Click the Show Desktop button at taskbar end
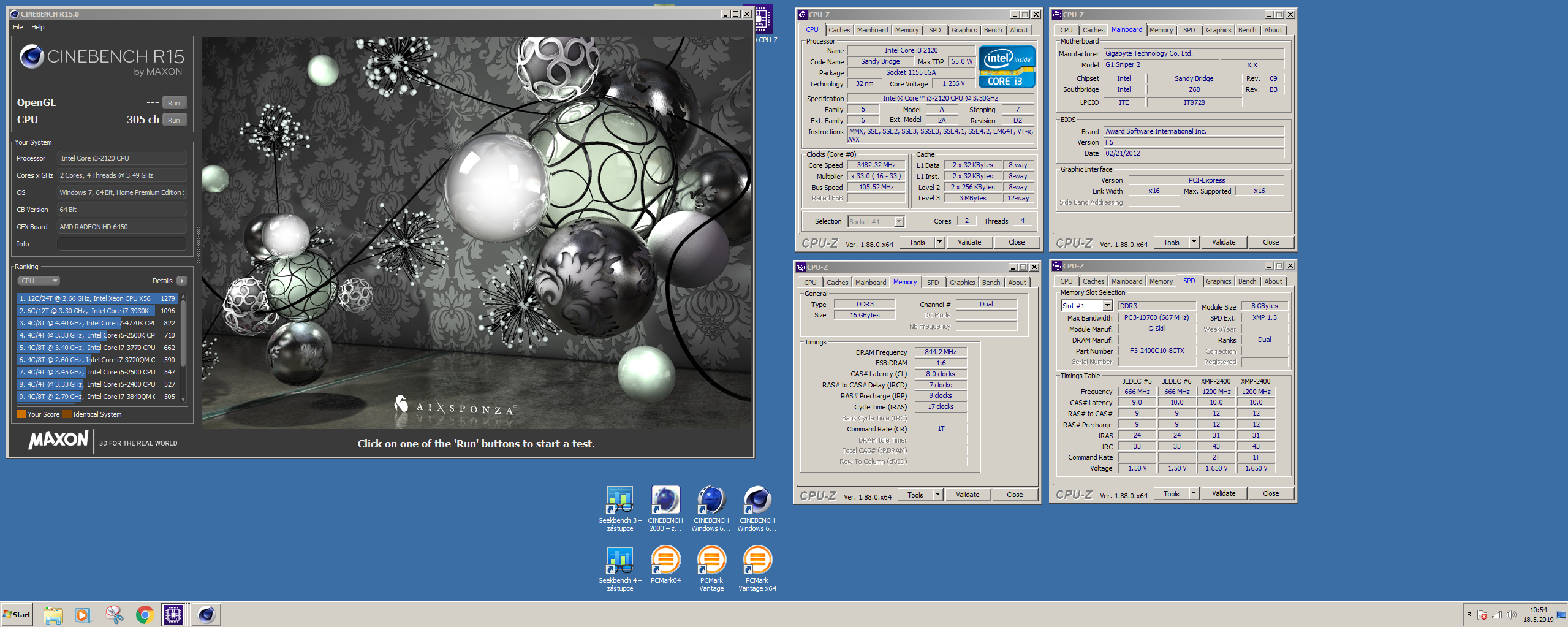The width and height of the screenshot is (1568, 627). click(1561, 615)
